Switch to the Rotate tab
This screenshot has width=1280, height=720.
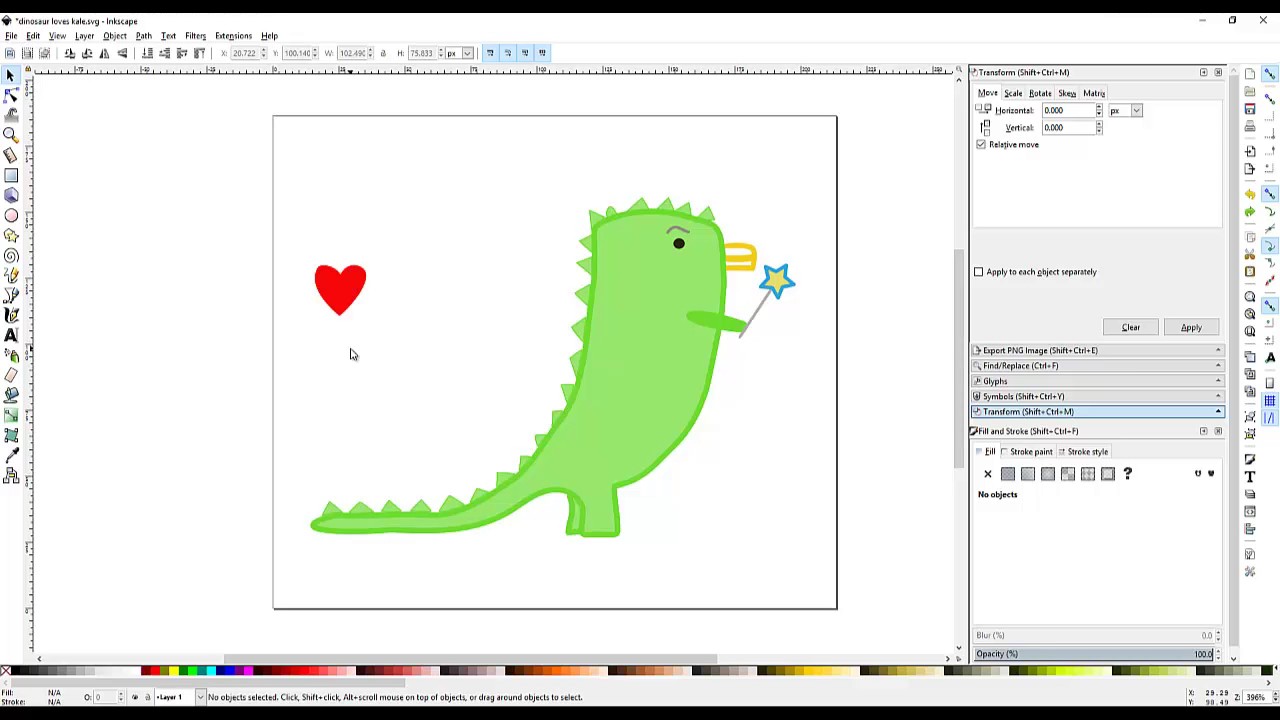click(1040, 93)
